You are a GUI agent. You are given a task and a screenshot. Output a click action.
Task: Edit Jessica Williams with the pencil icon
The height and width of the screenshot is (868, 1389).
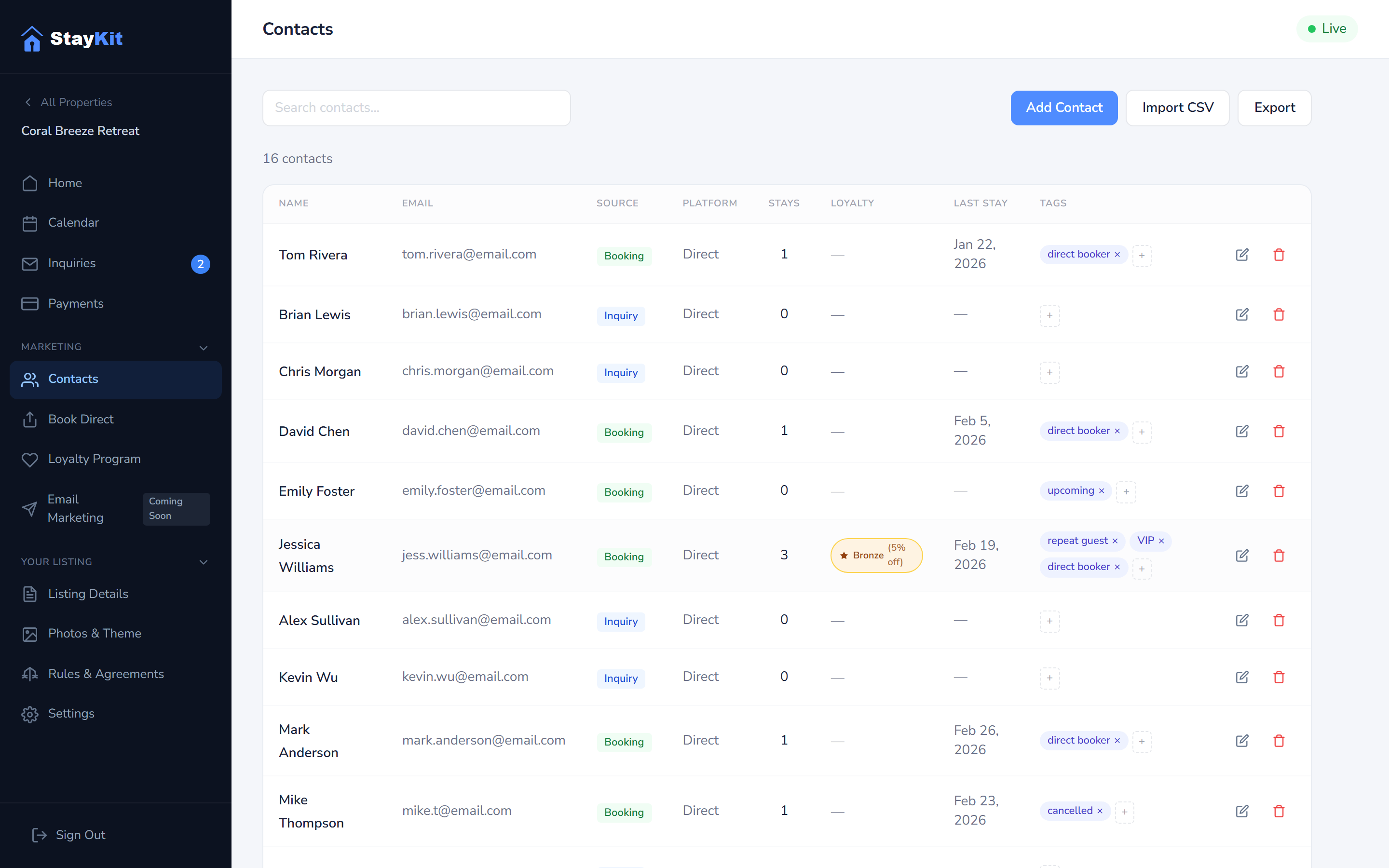(1242, 555)
